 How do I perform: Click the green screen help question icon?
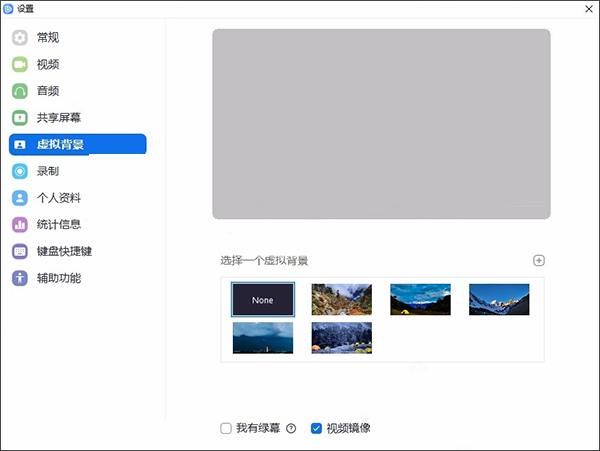click(291, 428)
